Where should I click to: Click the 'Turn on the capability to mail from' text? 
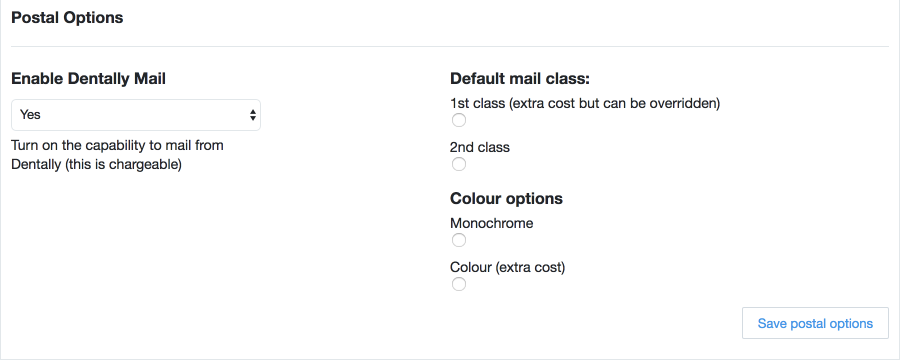click(x=117, y=145)
